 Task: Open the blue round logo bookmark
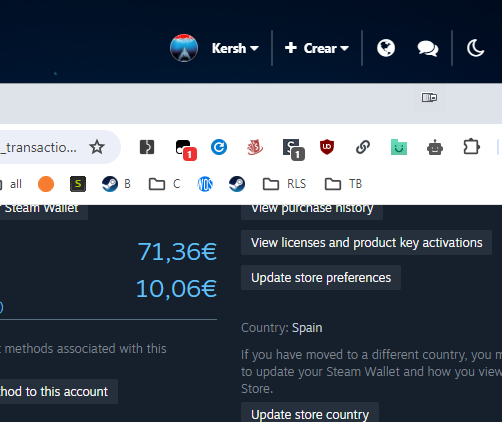point(205,184)
